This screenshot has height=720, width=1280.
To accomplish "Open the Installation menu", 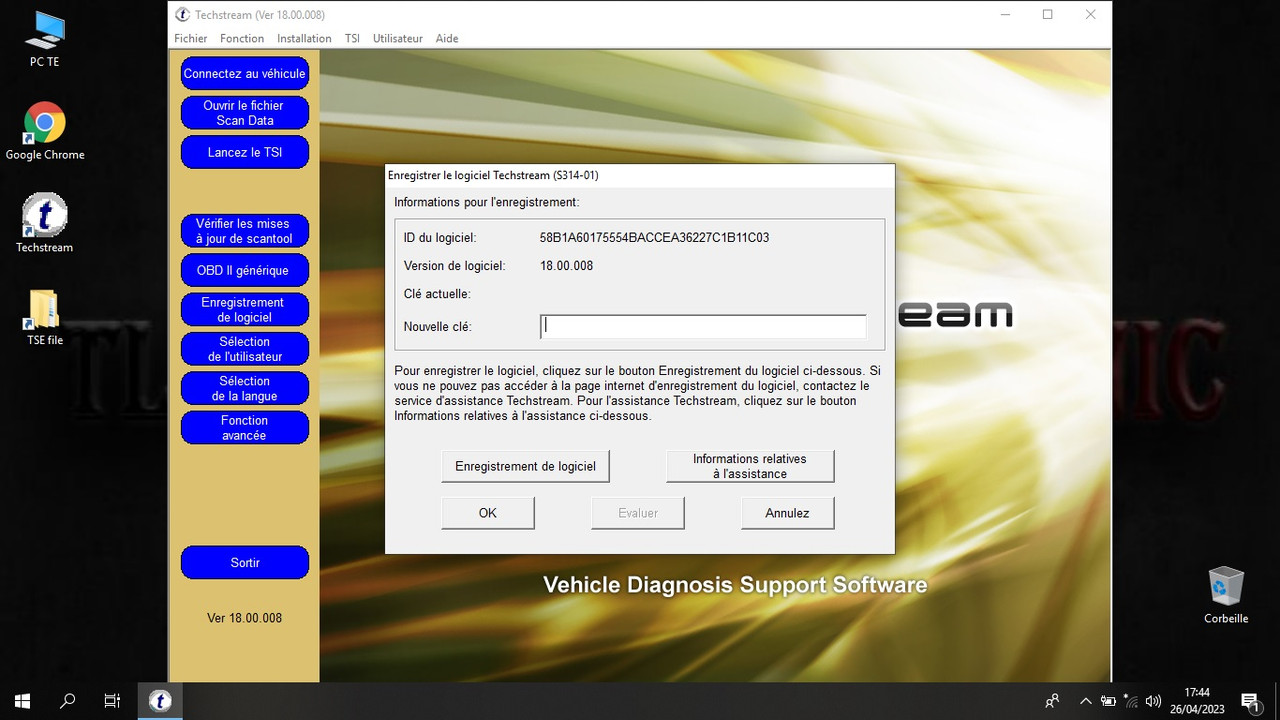I will pos(304,38).
